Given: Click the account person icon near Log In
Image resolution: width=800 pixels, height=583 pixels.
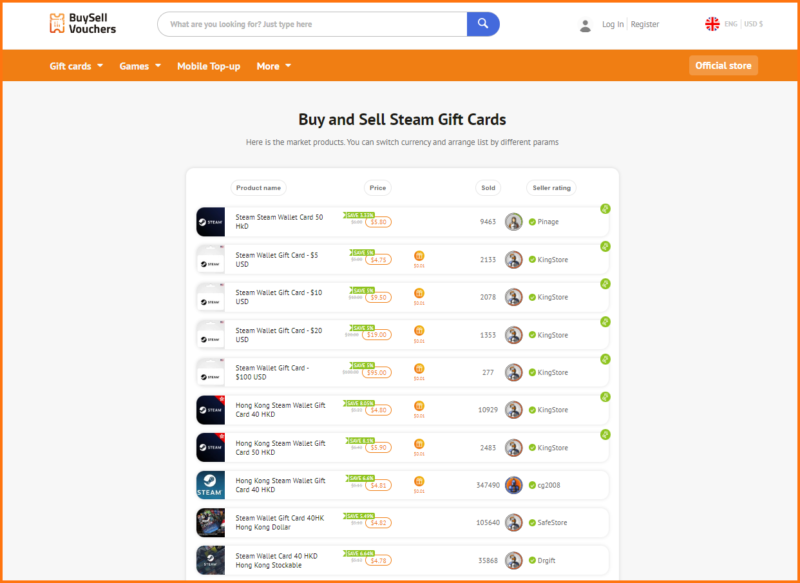Looking at the screenshot, I should (584, 24).
